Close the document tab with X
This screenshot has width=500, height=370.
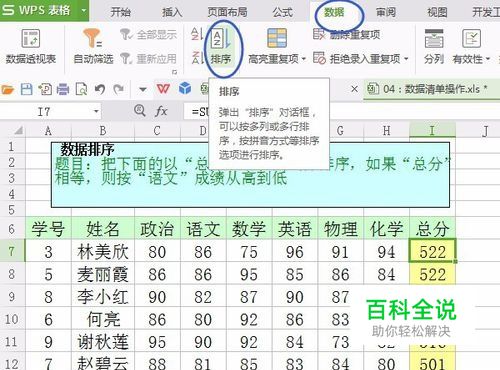[354, 89]
